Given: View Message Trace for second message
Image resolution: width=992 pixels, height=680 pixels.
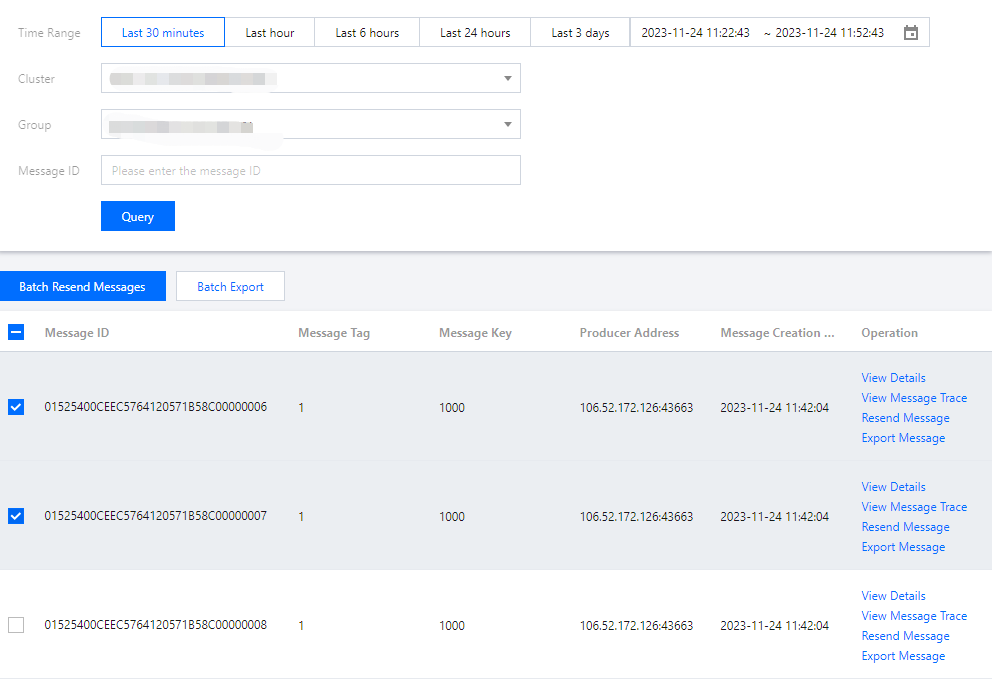Looking at the screenshot, I should click(914, 507).
